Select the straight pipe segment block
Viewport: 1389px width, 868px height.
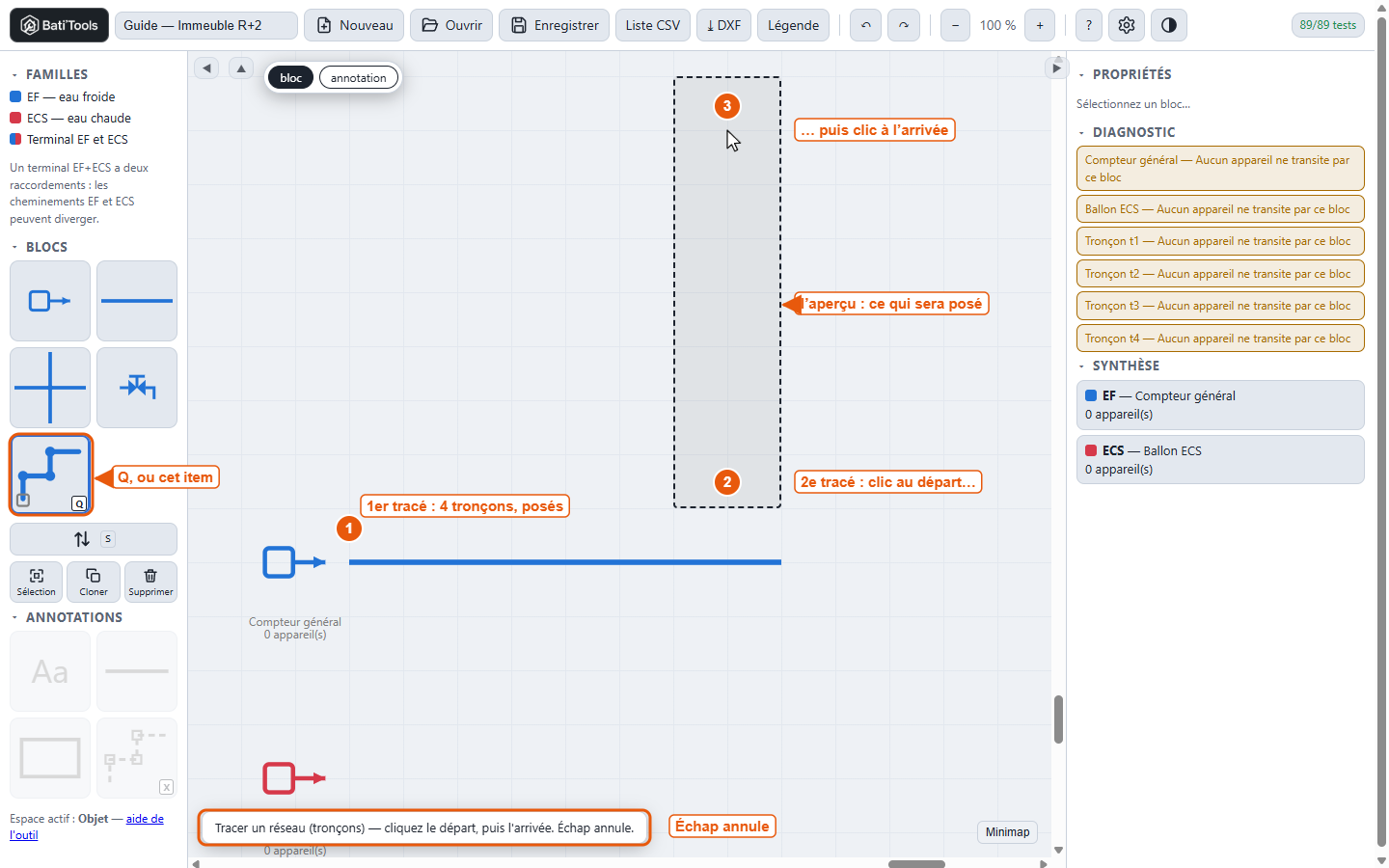coord(137,301)
